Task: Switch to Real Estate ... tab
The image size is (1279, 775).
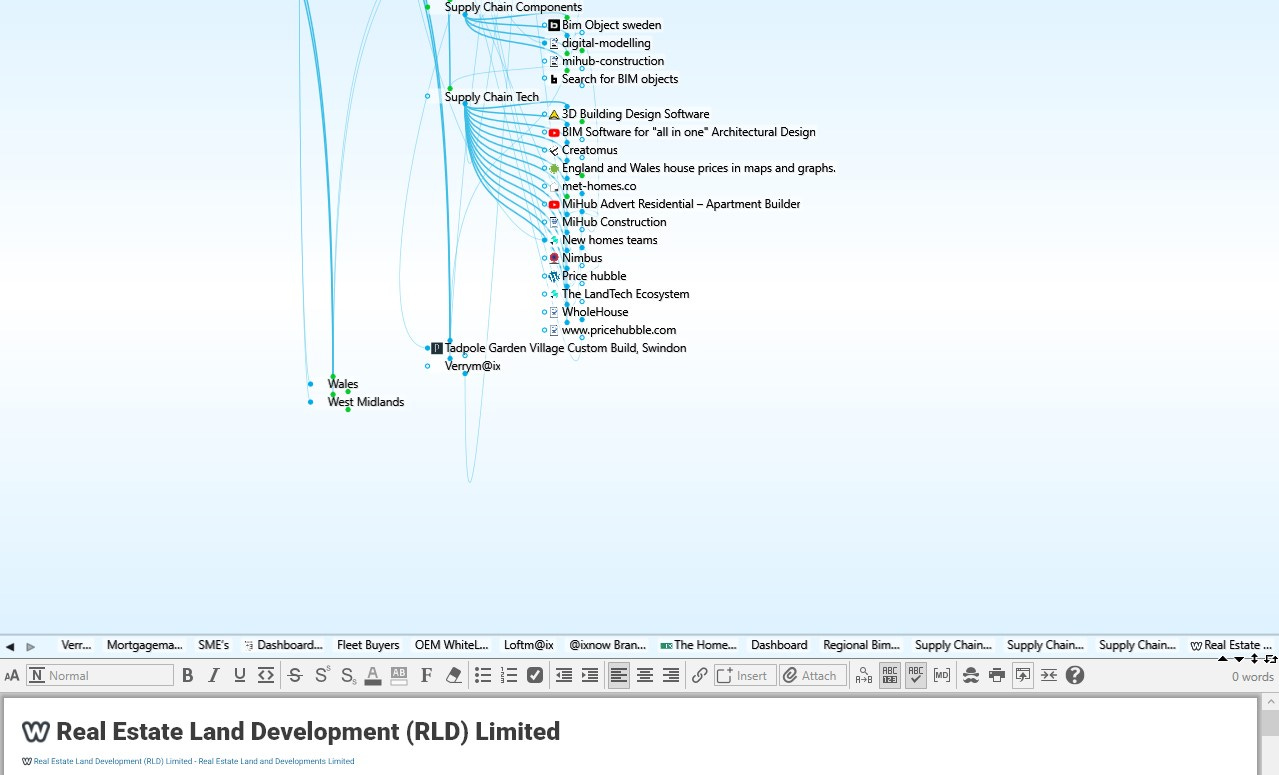Action: (1231, 645)
